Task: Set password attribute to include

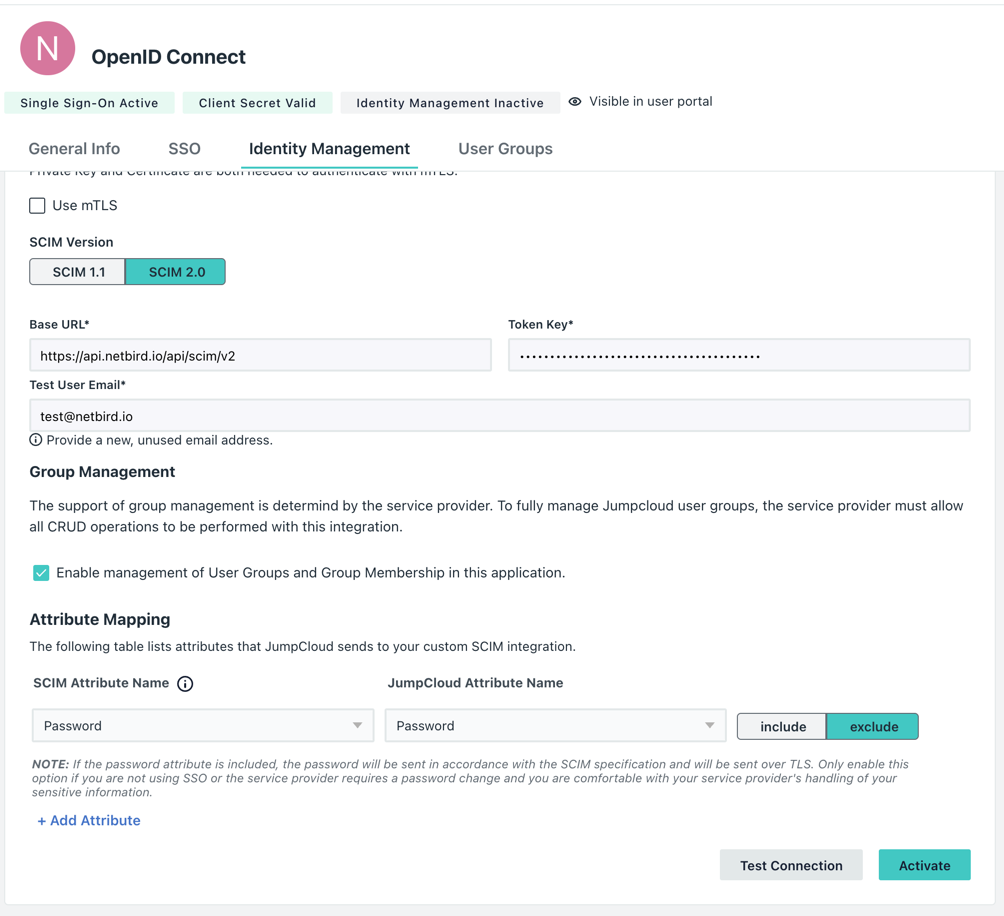Action: click(782, 727)
